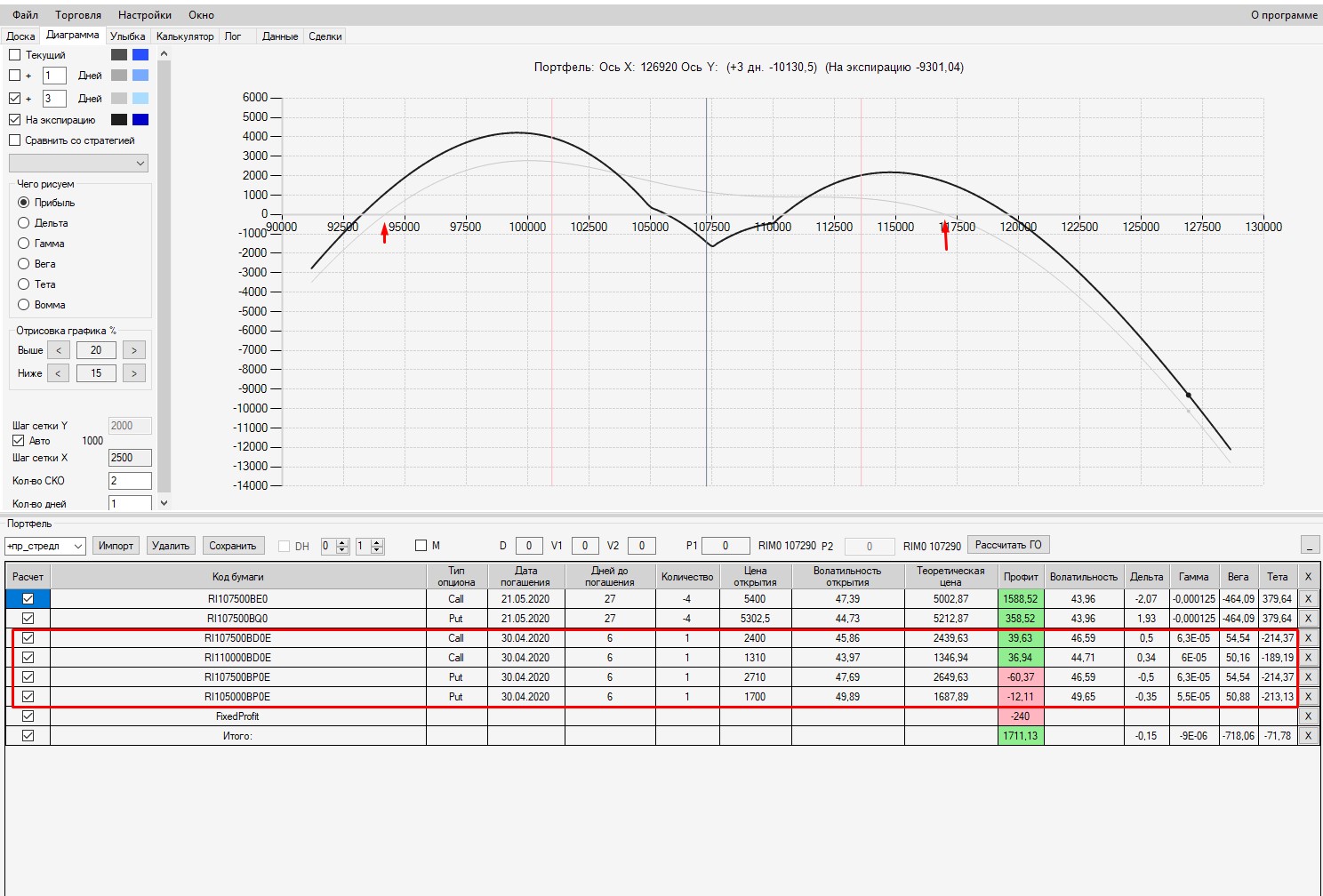Pick the dark gray swatch for Текущий
The height and width of the screenshot is (896, 1323).
click(x=119, y=55)
